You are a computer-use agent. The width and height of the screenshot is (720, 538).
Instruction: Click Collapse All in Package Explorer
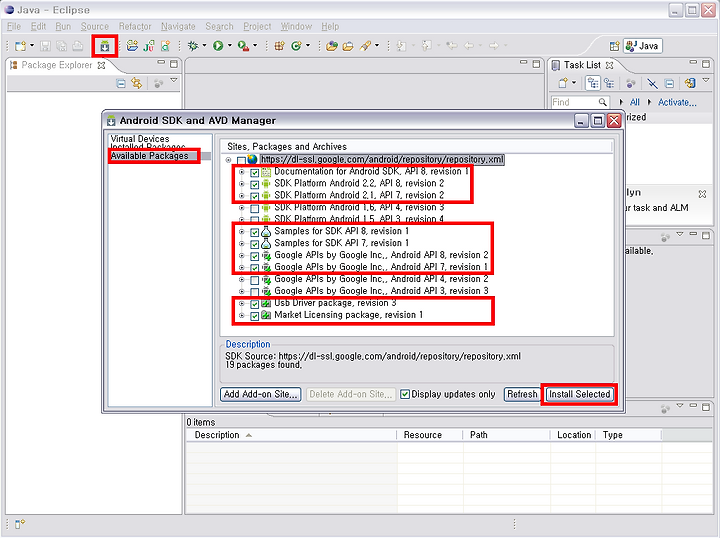click(121, 84)
